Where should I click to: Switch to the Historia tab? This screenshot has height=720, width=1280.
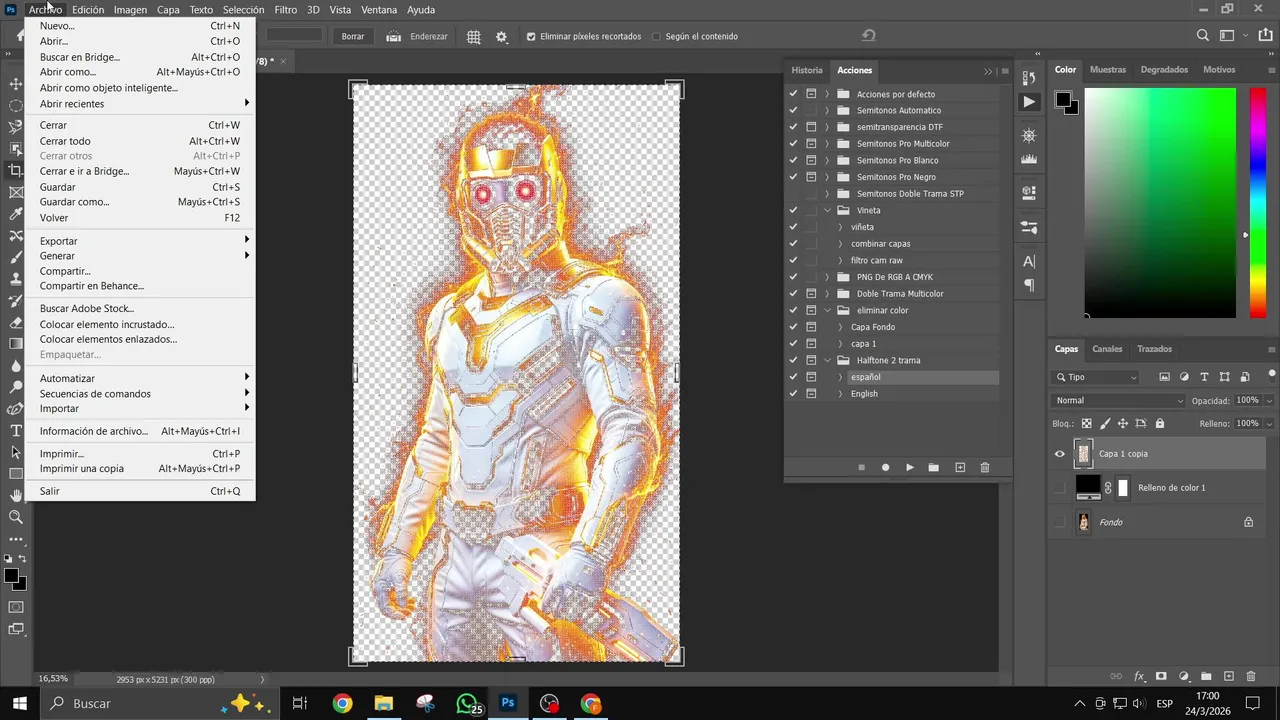click(x=807, y=70)
